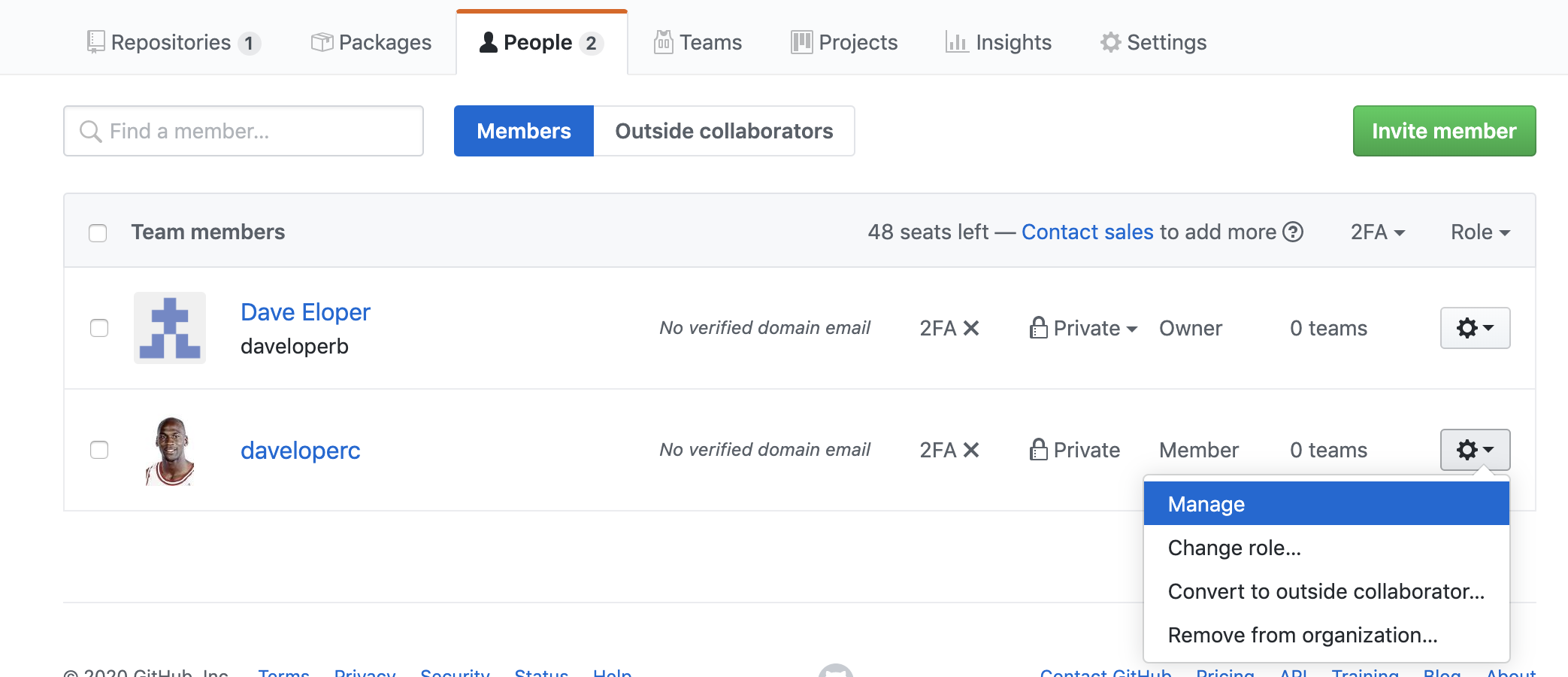The height and width of the screenshot is (677, 1568).
Task: Switch to the Outside collaborators tab
Action: 723,131
